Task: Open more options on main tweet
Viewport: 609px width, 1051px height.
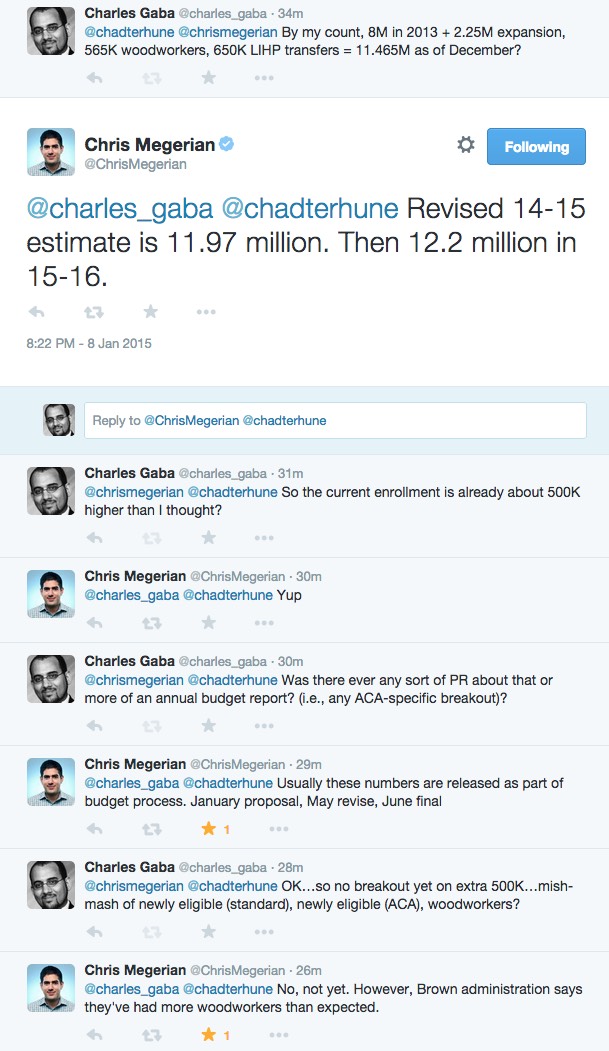Action: [x=206, y=312]
